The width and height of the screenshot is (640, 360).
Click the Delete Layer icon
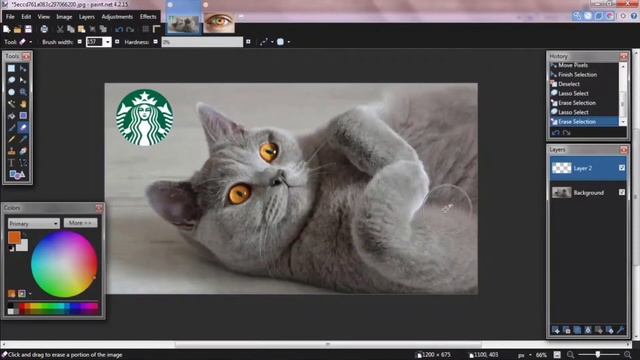pos(567,330)
